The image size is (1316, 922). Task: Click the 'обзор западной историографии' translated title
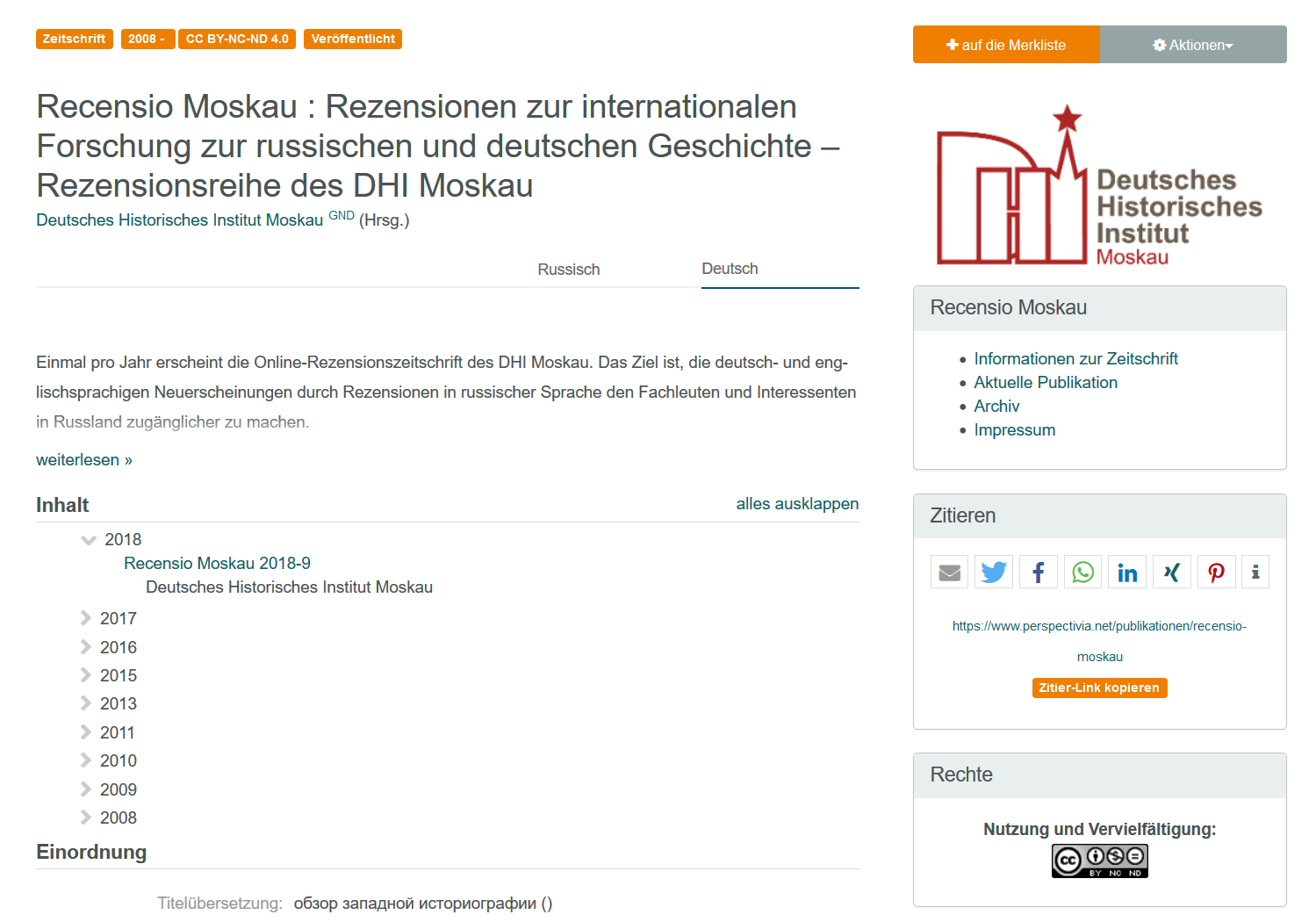(x=414, y=903)
